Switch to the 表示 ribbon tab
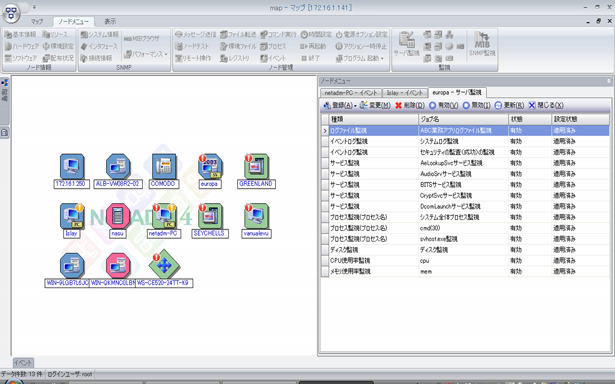 click(110, 22)
